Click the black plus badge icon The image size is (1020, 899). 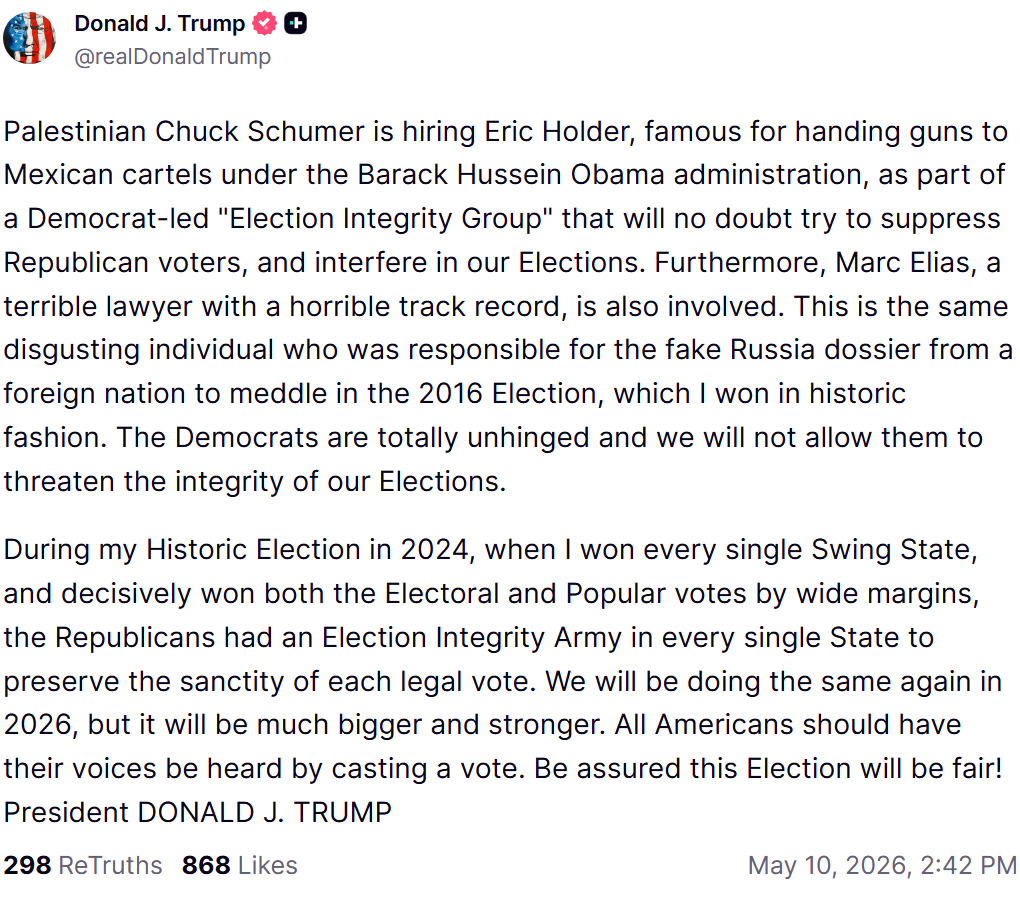pyautogui.click(x=295, y=24)
